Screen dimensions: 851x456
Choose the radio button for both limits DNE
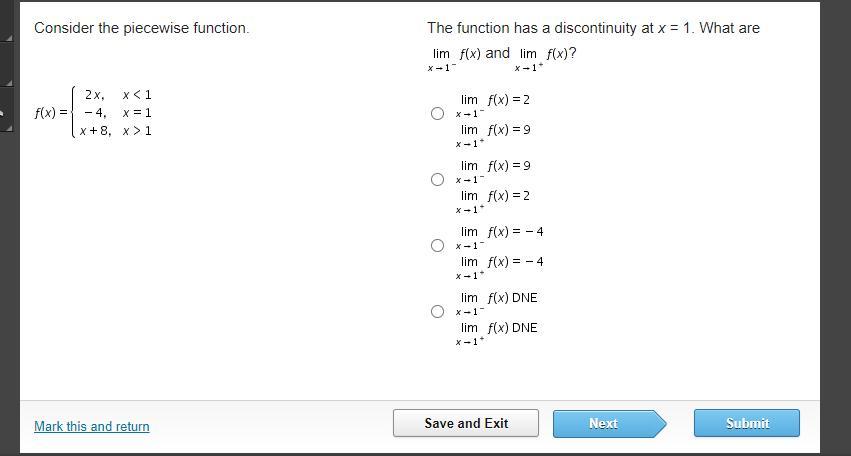click(437, 312)
